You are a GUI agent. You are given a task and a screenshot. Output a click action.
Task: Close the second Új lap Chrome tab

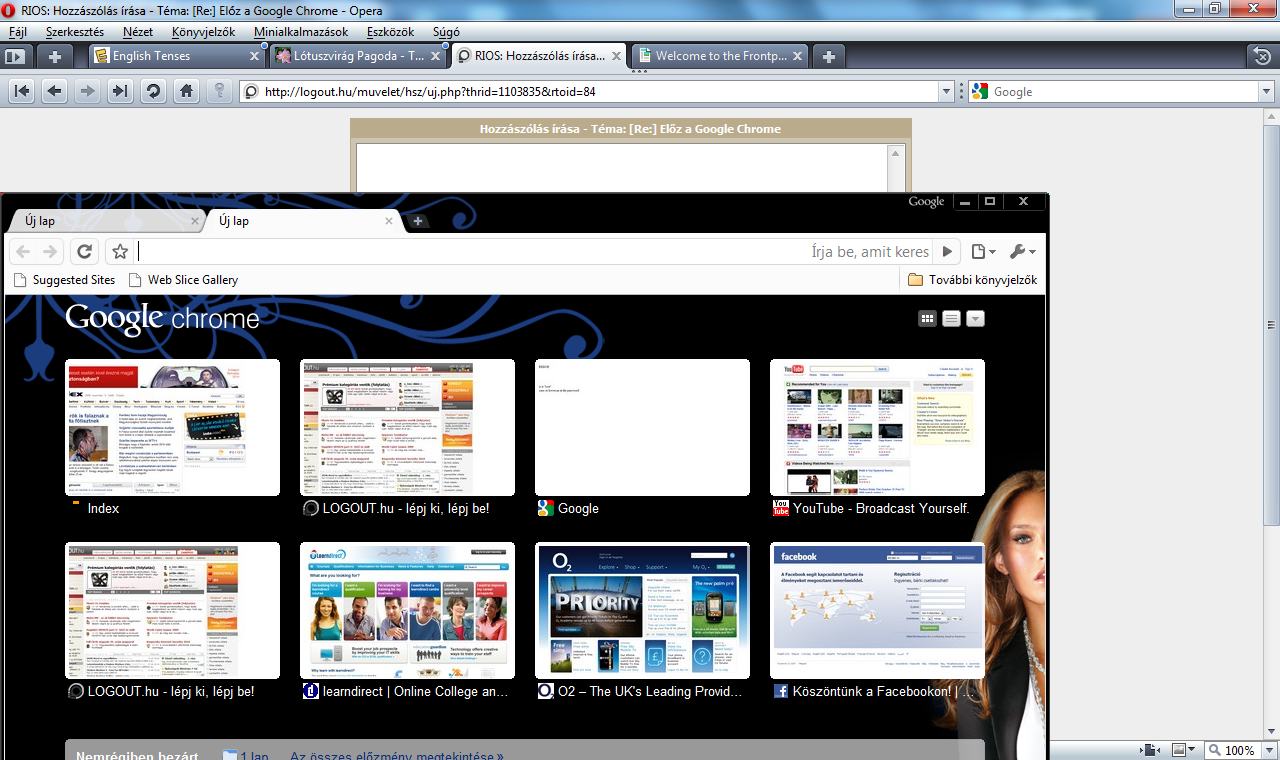tap(389, 221)
